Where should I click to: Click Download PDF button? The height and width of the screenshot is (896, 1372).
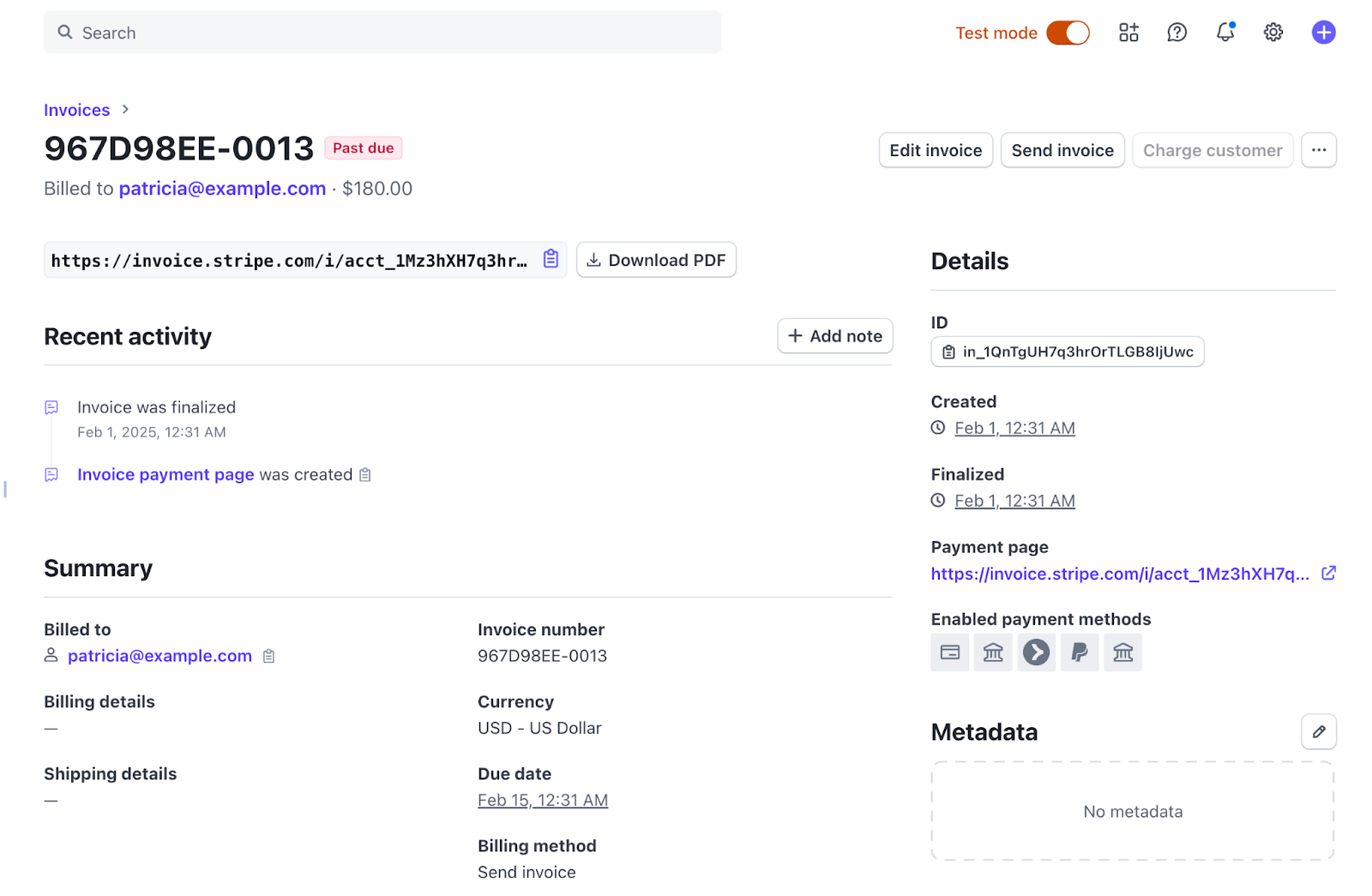click(656, 260)
